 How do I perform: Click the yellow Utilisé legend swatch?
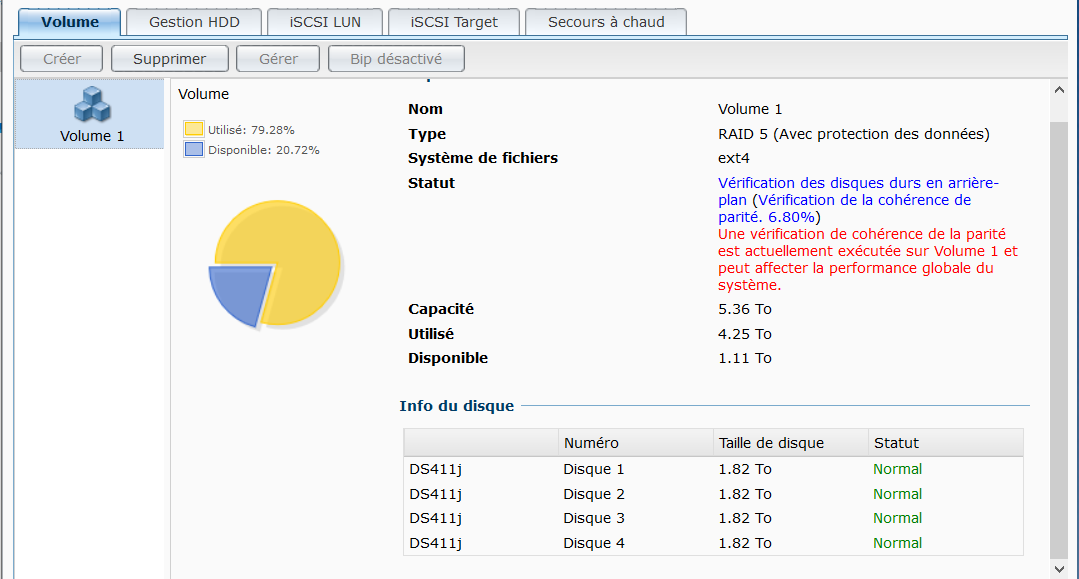[194, 129]
